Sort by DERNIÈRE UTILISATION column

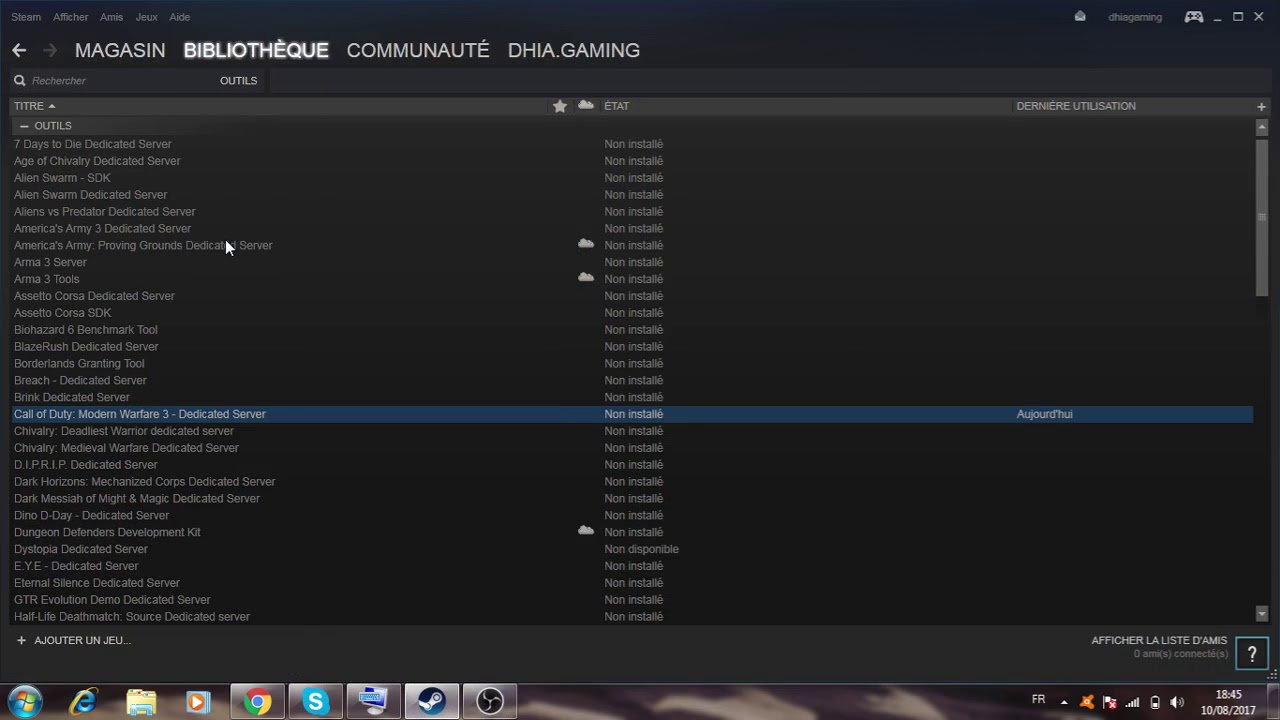(1076, 106)
